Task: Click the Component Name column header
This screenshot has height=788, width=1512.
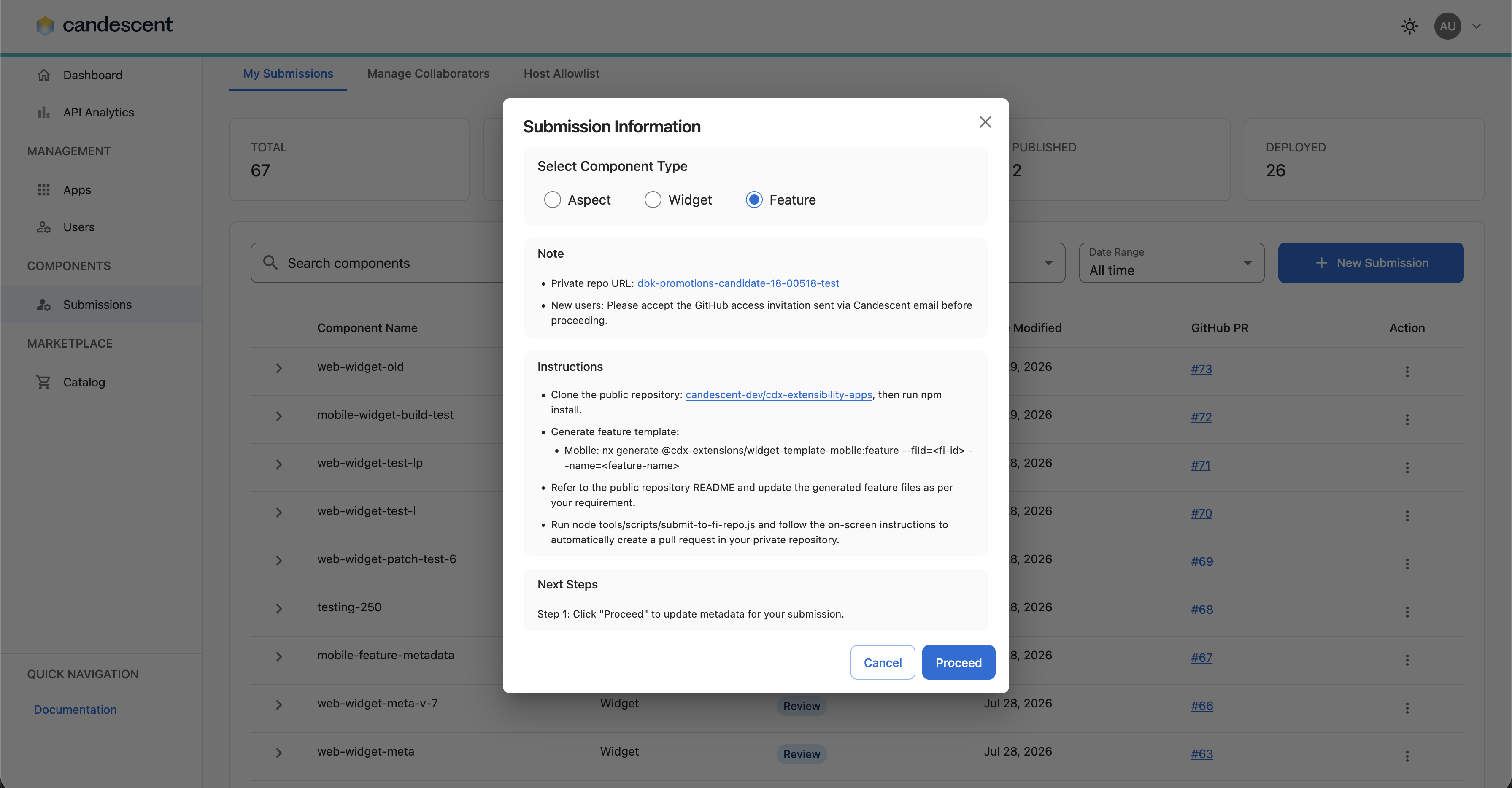Action: (x=367, y=328)
